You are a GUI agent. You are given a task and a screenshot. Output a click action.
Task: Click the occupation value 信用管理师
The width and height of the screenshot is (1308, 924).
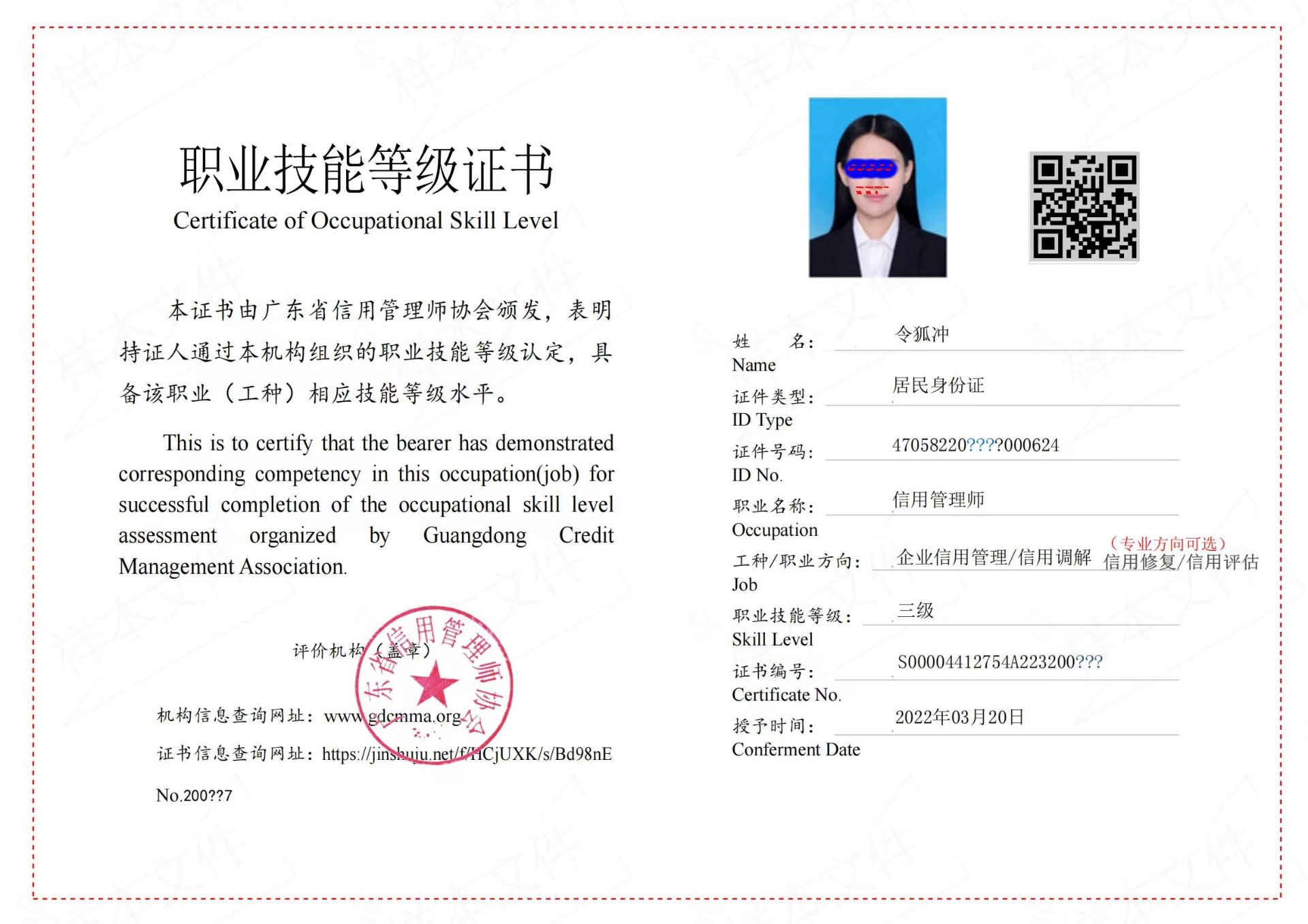pyautogui.click(x=938, y=500)
